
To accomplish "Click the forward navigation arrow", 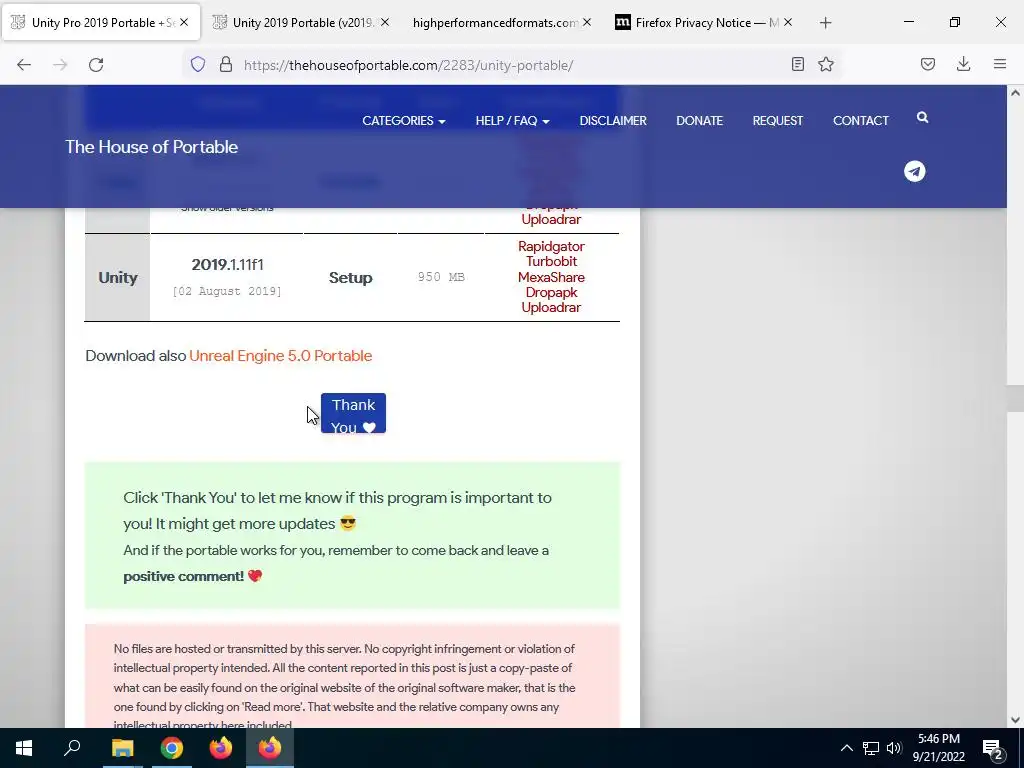I will click(60, 65).
